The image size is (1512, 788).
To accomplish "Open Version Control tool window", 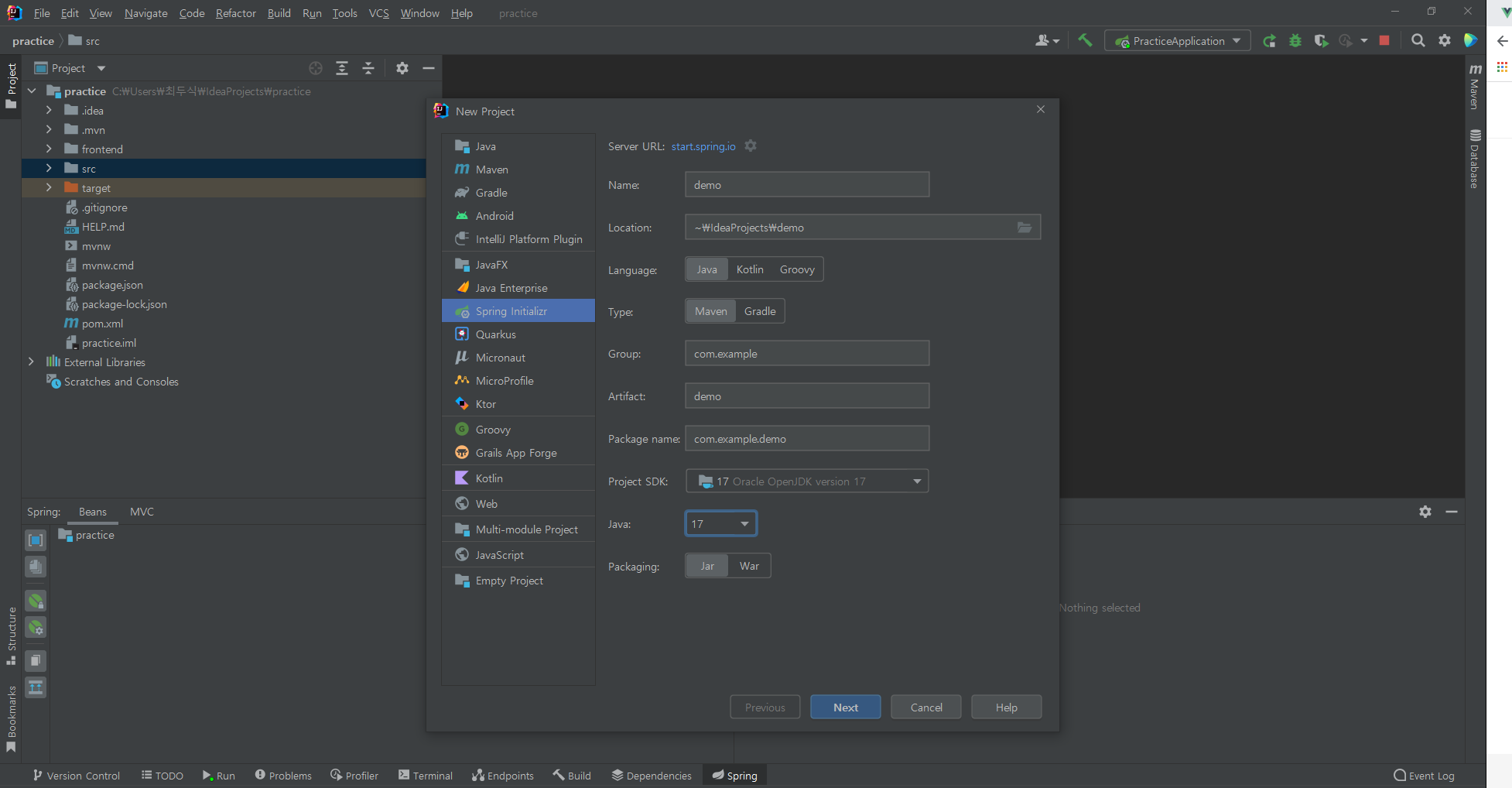I will tap(76, 776).
